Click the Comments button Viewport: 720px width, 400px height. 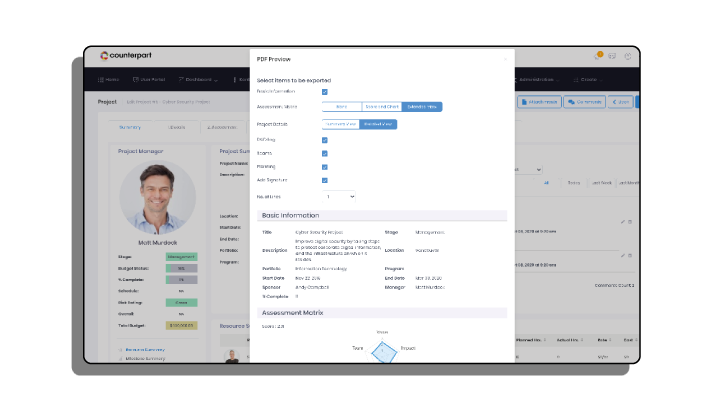point(585,102)
